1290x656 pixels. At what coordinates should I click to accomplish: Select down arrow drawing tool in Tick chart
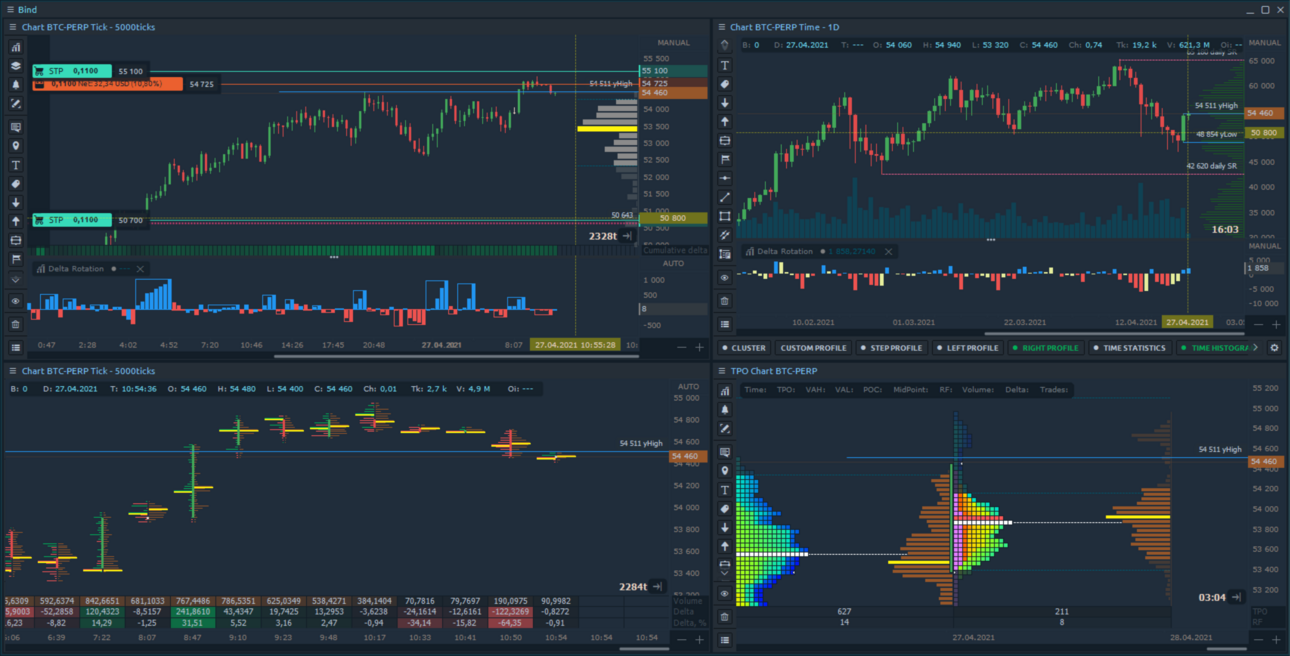pyautogui.click(x=16, y=203)
